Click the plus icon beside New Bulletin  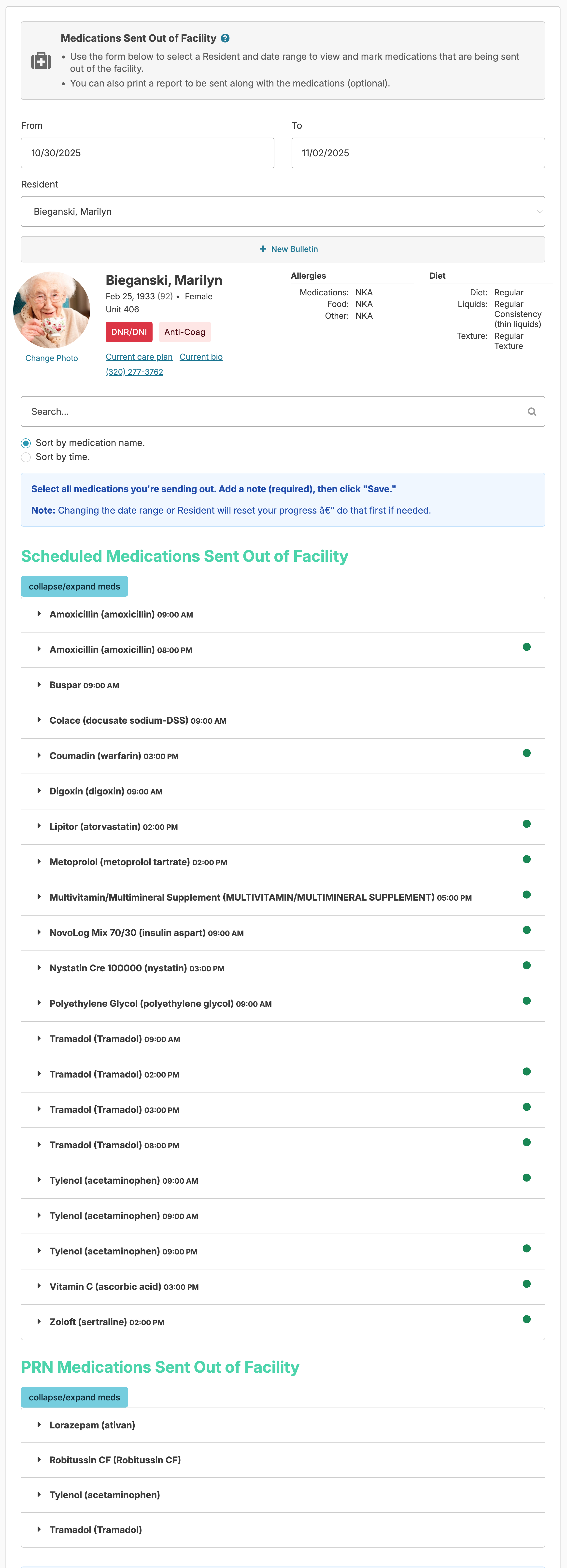pyautogui.click(x=263, y=249)
